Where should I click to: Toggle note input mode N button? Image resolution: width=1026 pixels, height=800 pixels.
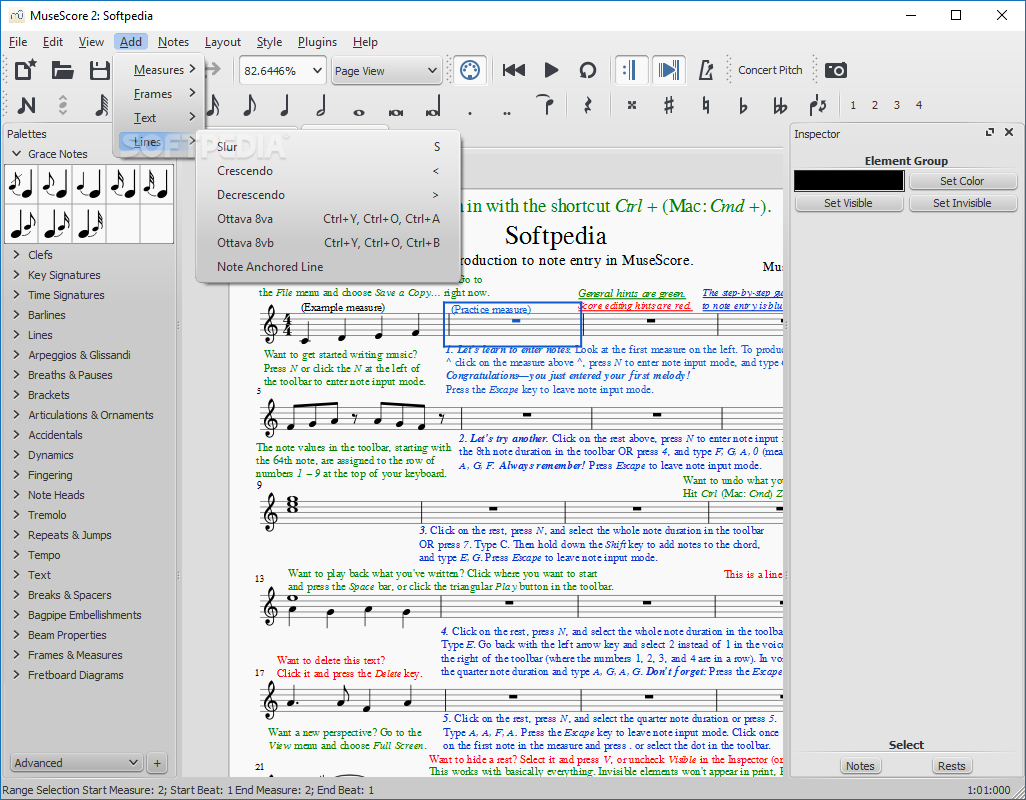coord(26,105)
